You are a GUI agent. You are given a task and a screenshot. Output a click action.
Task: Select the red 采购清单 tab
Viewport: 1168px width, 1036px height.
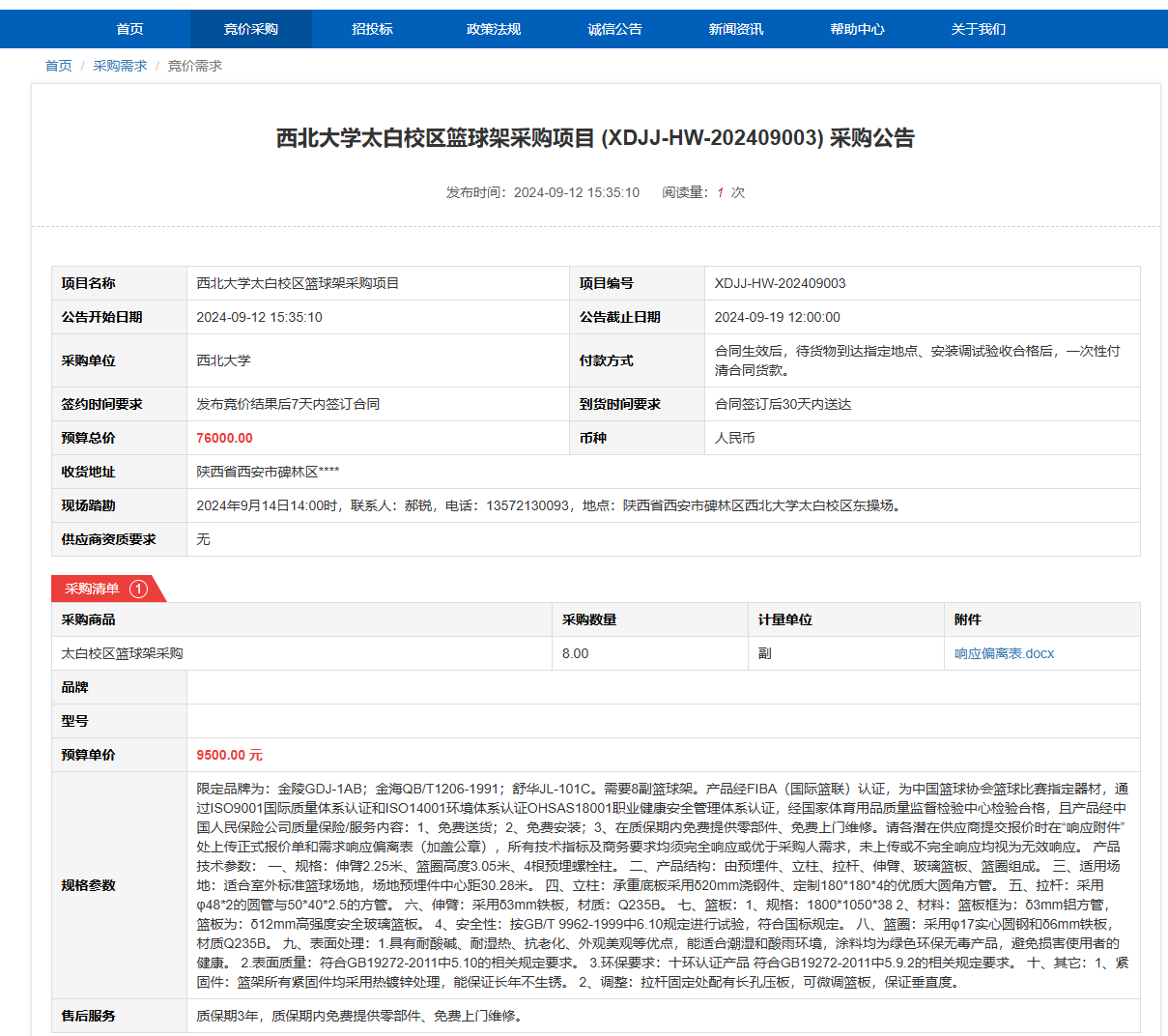[x=93, y=589]
